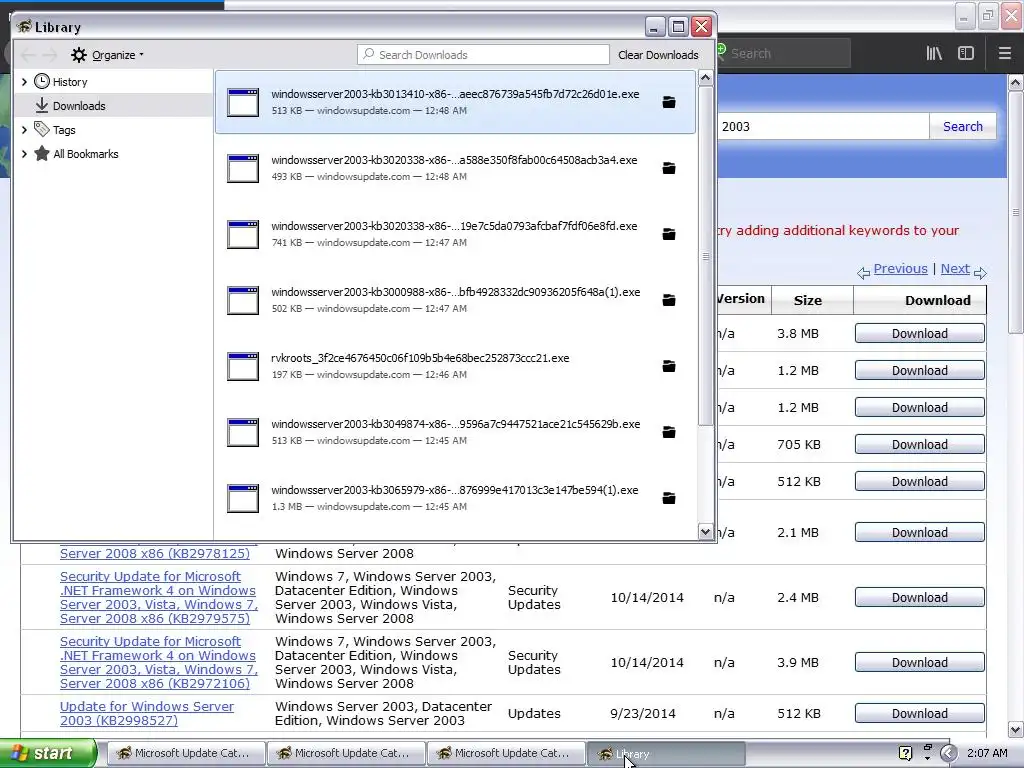Open containing folder for rvkroots download

pyautogui.click(x=669, y=366)
